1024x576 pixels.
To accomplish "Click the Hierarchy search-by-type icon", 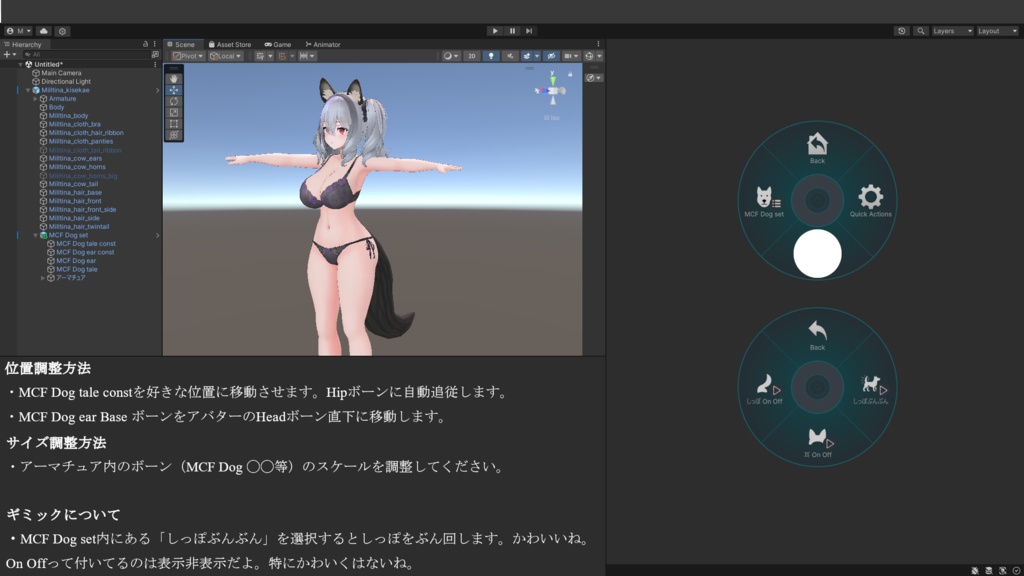I will click(155, 55).
